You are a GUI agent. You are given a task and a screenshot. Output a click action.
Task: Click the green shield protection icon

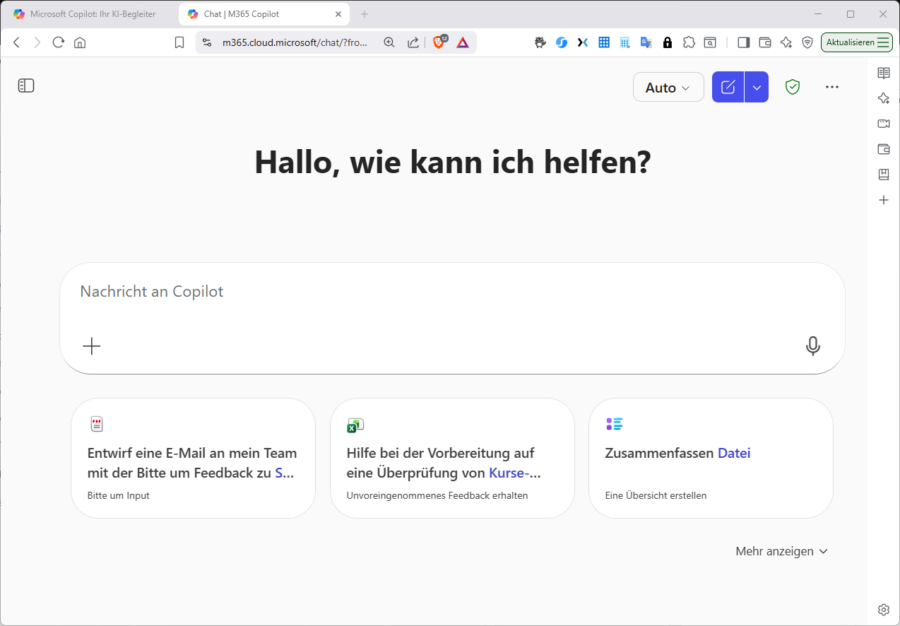(792, 87)
